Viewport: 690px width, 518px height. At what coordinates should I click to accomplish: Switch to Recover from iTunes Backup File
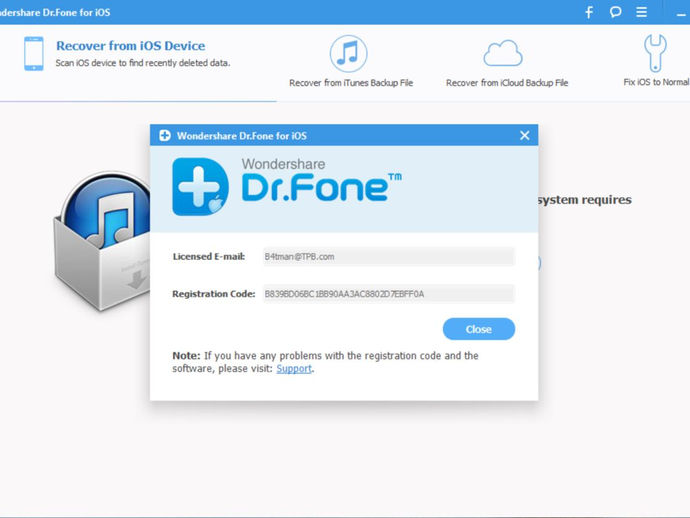[351, 83]
